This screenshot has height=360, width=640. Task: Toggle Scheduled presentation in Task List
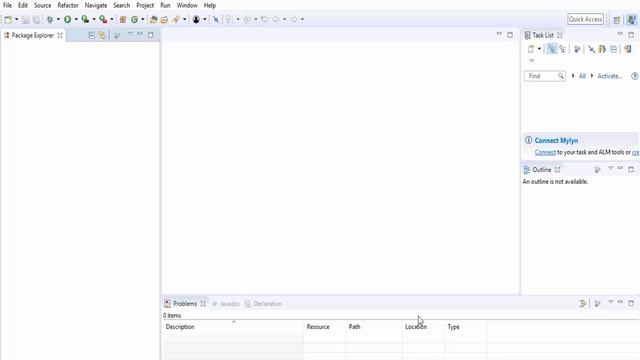563,49
